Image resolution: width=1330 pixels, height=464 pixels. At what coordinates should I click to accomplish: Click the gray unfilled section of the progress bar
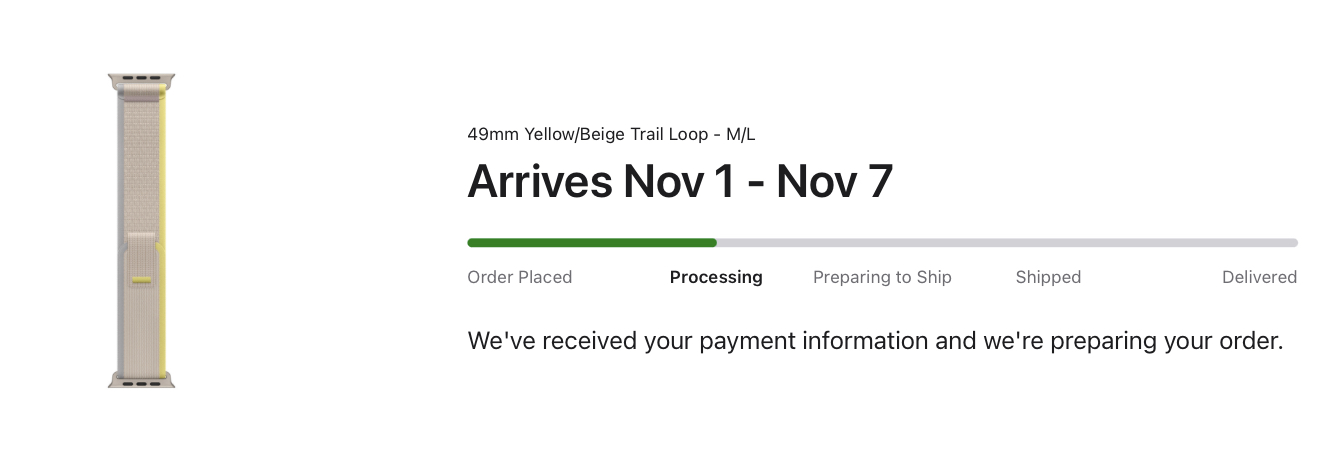coord(1006,243)
